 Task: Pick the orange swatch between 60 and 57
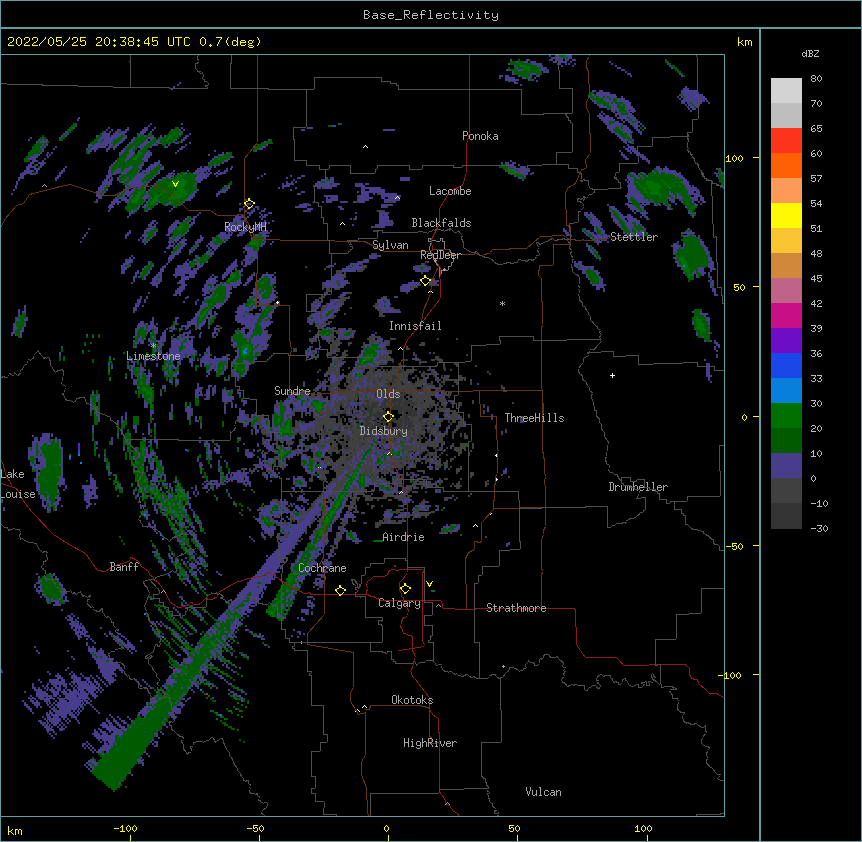coord(786,165)
